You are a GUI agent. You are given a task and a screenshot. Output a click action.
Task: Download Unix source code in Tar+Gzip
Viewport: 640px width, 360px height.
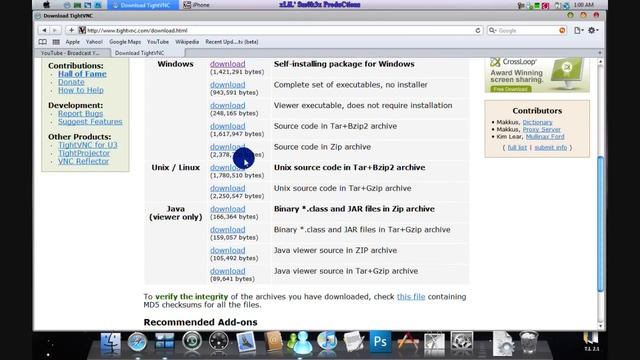[228, 188]
